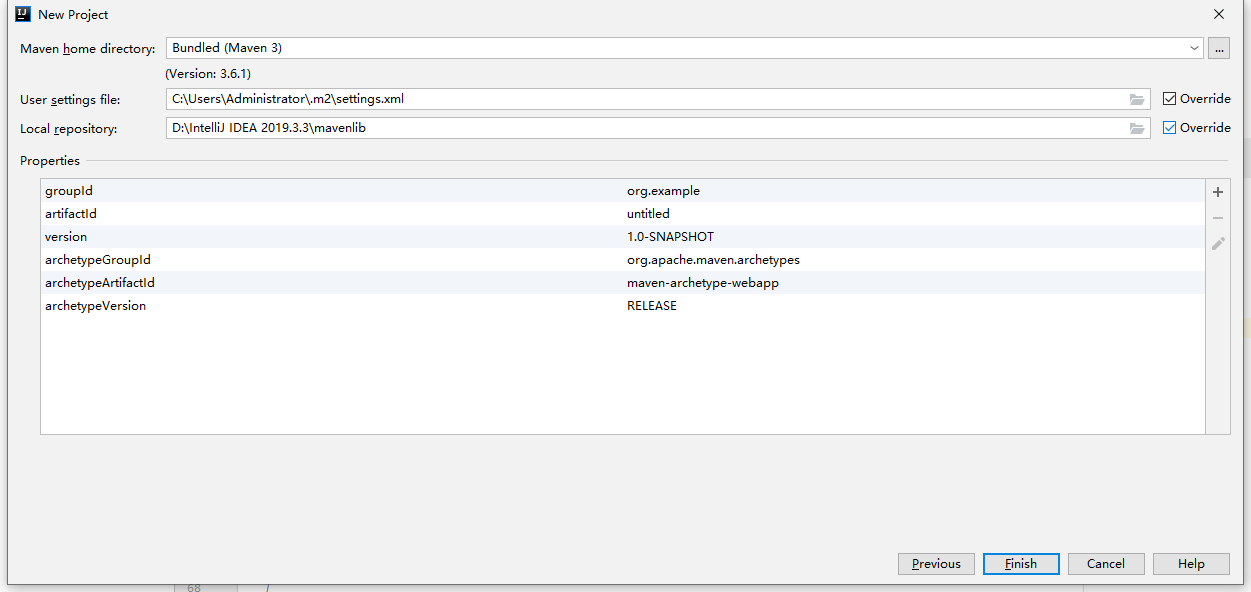Click the org.apache.maven.archetypes value cell
Screen dimensions: 1251x592
(x=713, y=260)
